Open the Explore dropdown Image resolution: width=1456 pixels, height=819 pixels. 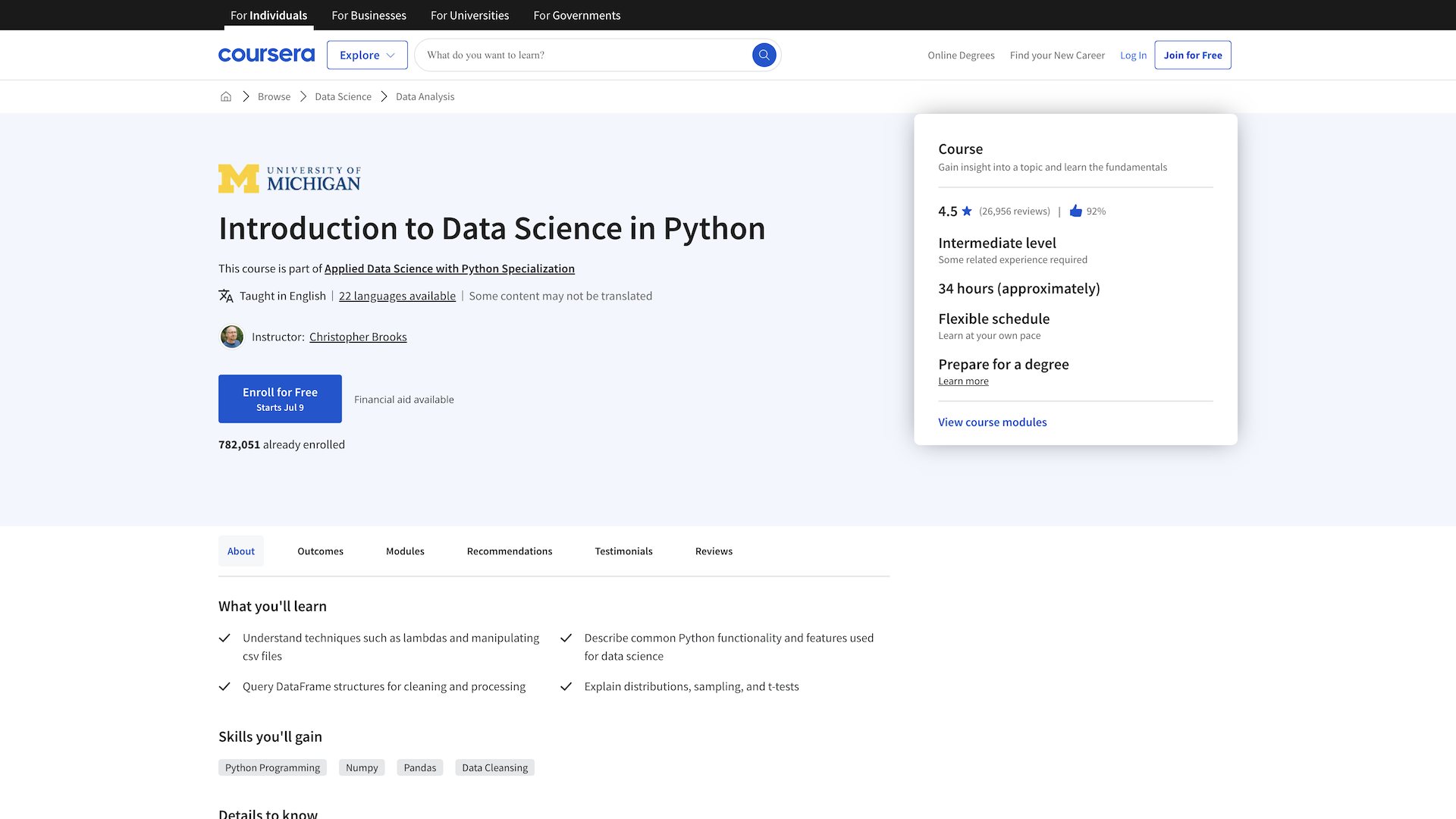367,55
